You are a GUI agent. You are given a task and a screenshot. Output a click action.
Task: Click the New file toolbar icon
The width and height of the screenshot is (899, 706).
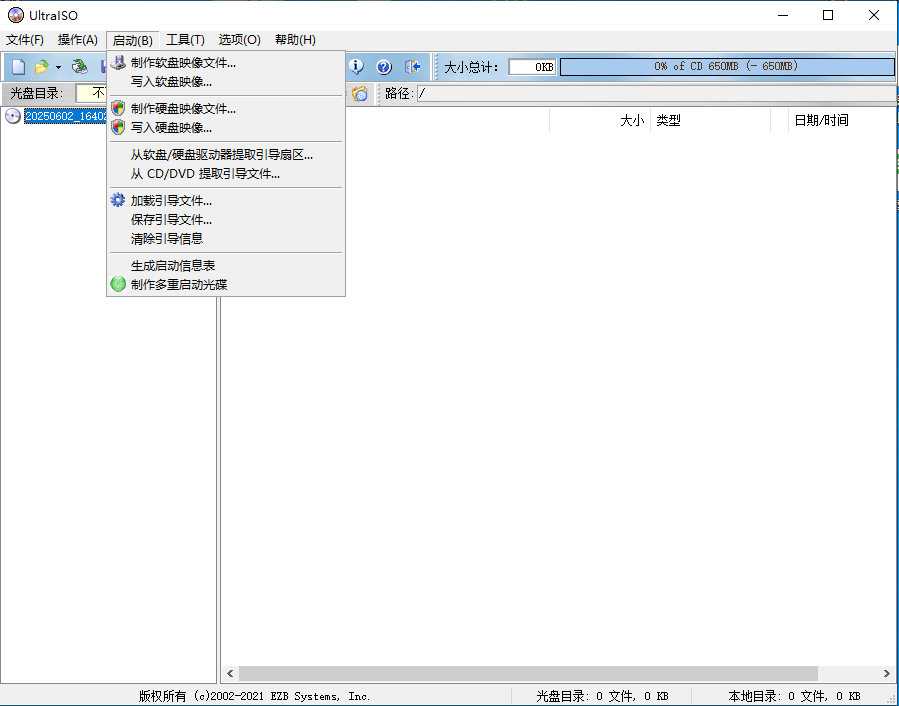(18, 67)
